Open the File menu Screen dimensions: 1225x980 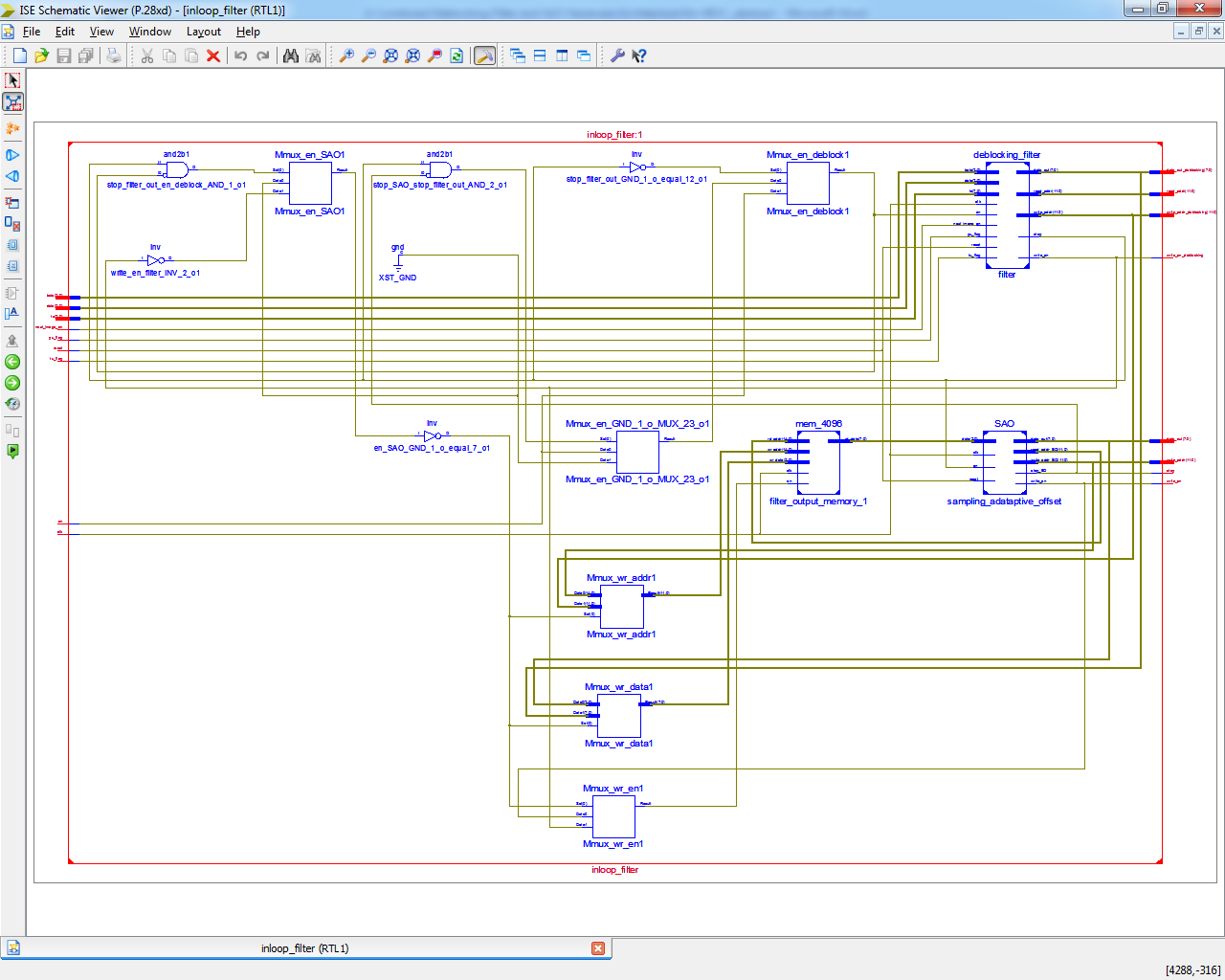[32, 32]
